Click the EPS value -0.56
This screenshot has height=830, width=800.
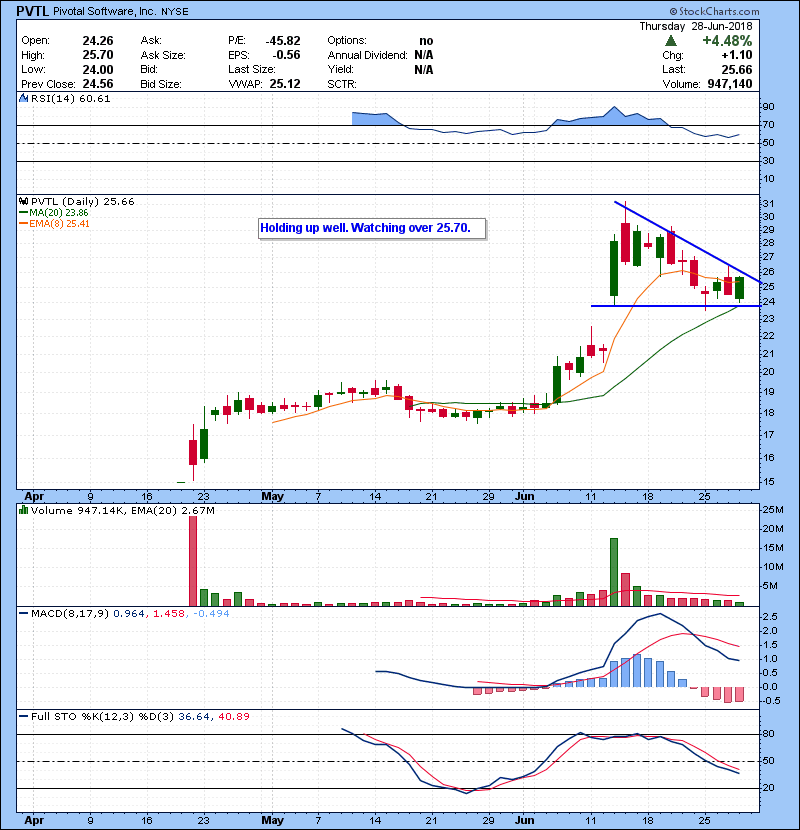click(x=286, y=55)
